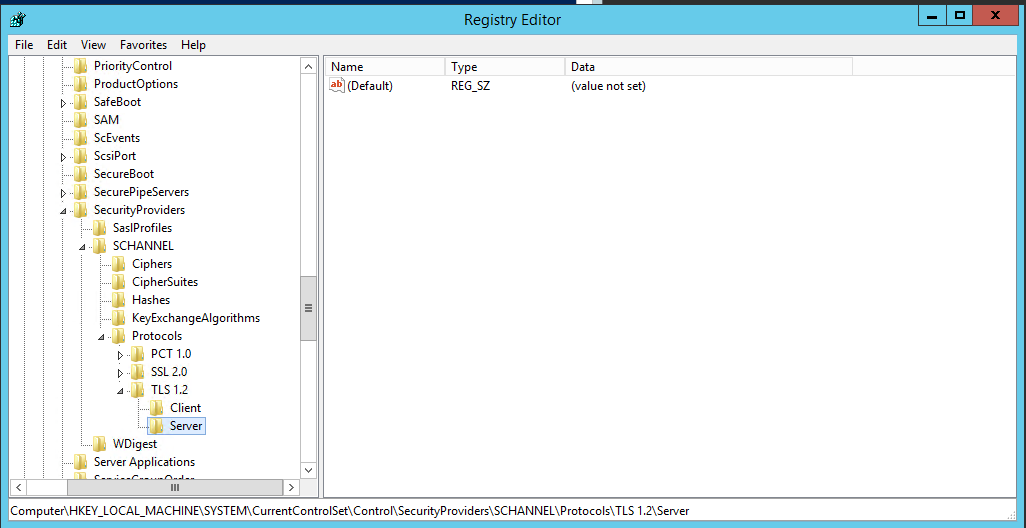
Task: Click the tree pane scroll down arrow
Action: [x=308, y=469]
